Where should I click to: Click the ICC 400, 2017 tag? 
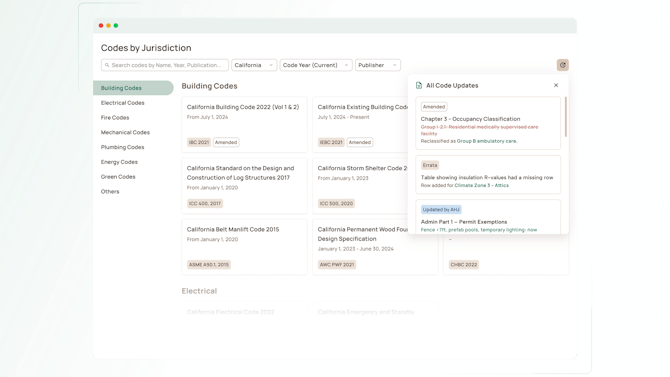(205, 203)
